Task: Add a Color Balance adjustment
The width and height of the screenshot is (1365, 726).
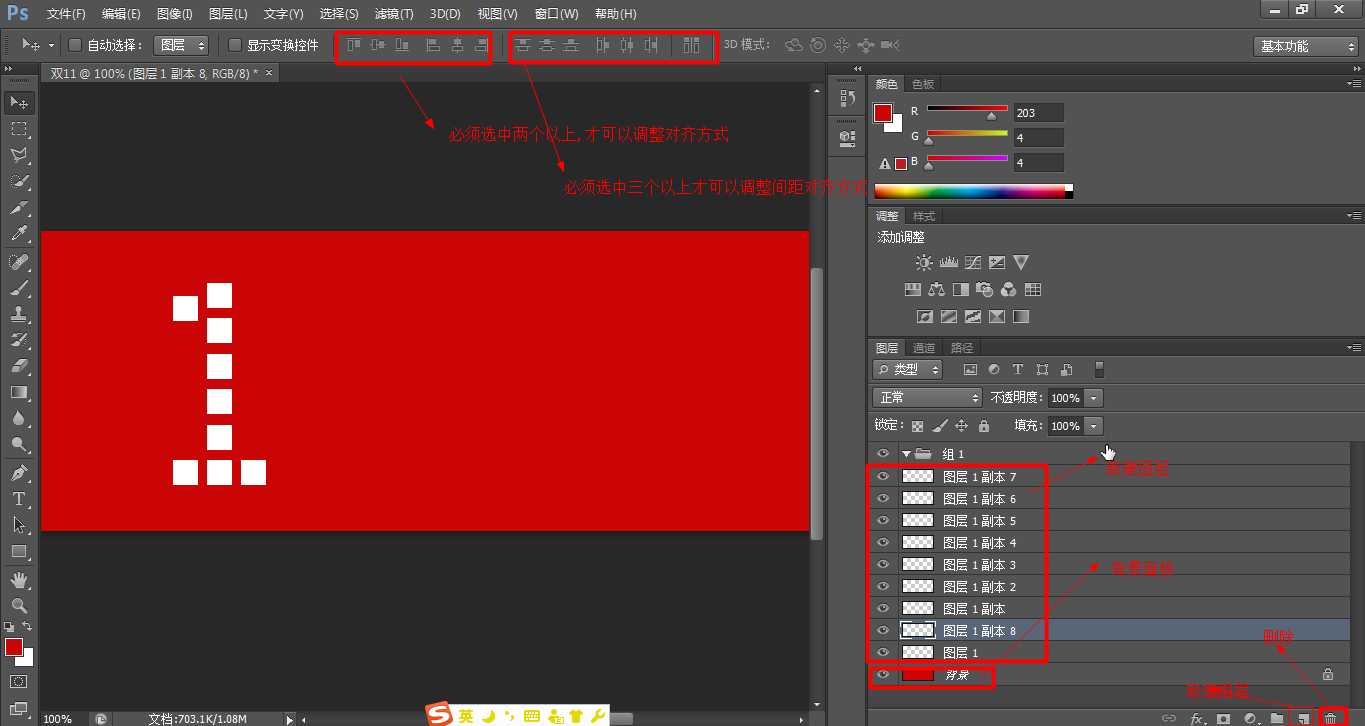Action: point(936,290)
